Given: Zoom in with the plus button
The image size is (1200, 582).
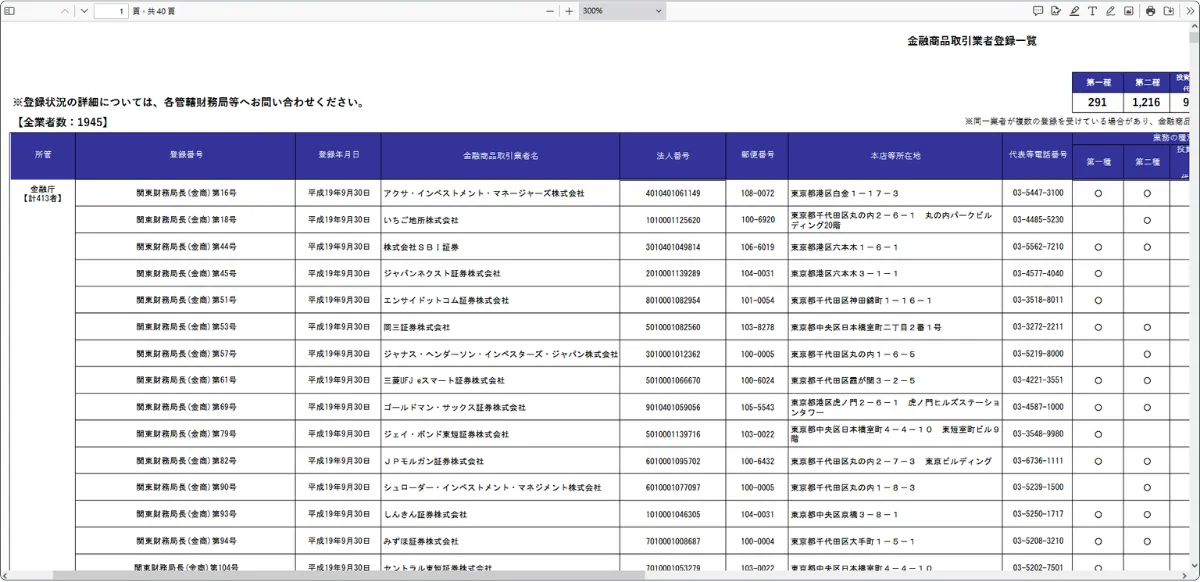Looking at the screenshot, I should 569,11.
